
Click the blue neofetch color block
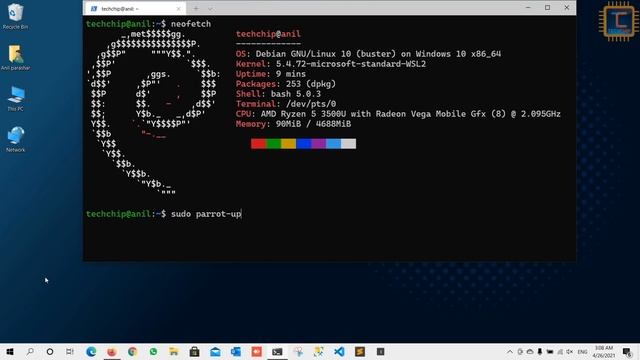[x=304, y=144]
